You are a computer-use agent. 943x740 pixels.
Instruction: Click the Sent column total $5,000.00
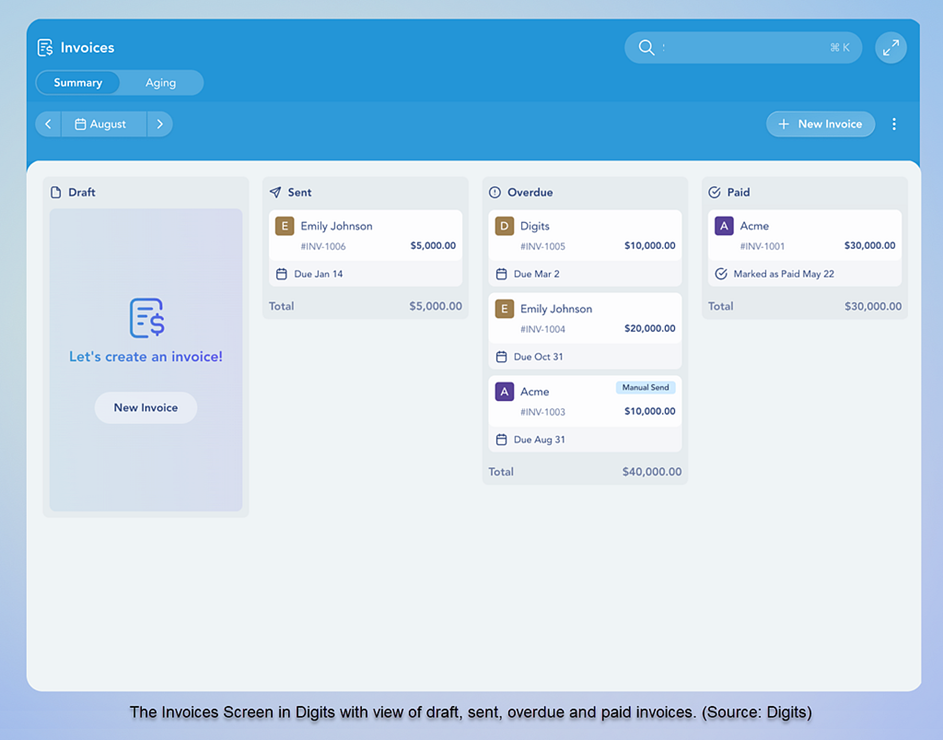tap(435, 306)
